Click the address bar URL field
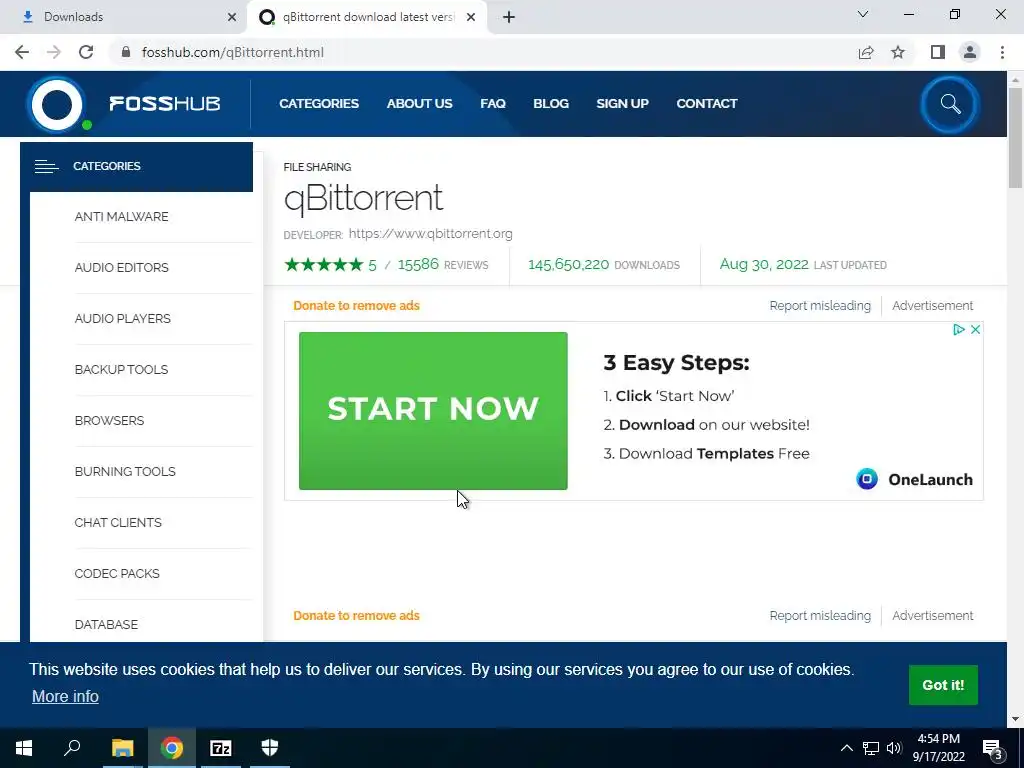Viewport: 1024px width, 768px height. coord(483,52)
